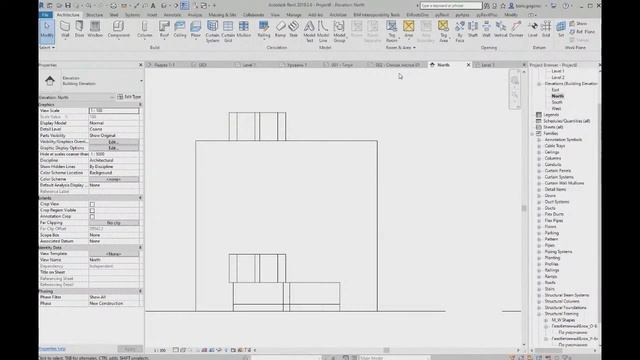Image resolution: width=640 pixels, height=360 pixels.
Task: Click the View Scale input field
Action: point(114,111)
